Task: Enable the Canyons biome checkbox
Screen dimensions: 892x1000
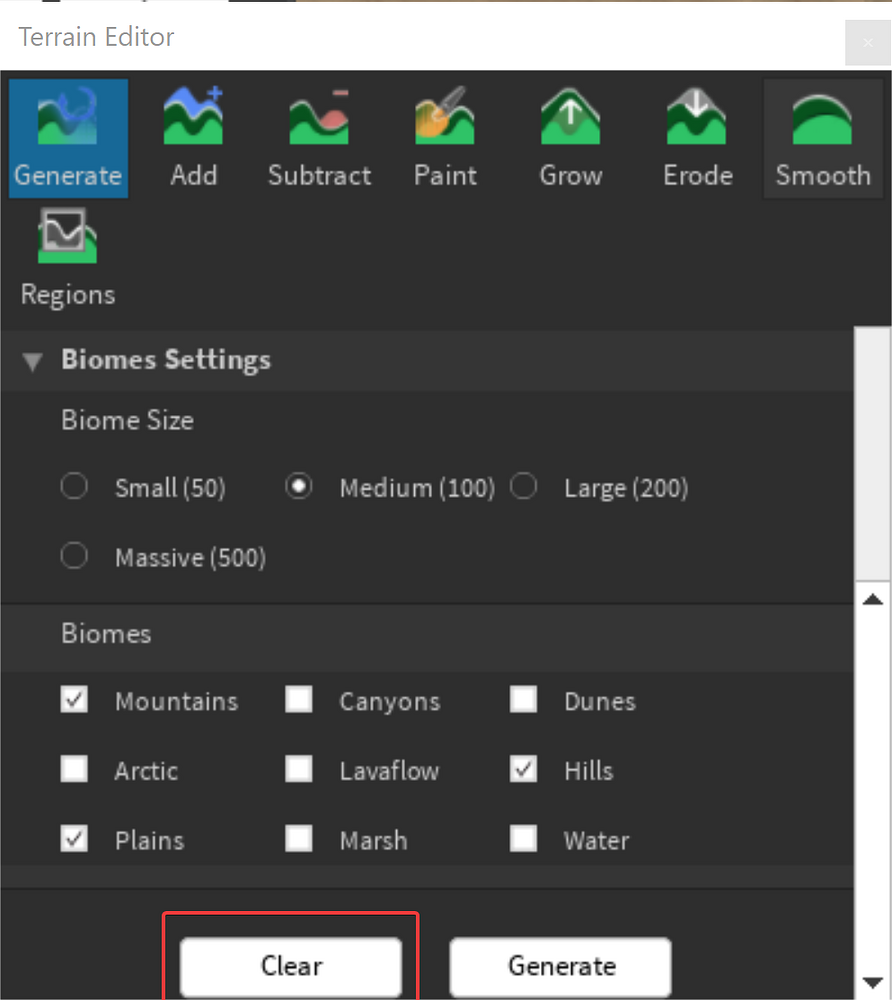Action: [298, 700]
